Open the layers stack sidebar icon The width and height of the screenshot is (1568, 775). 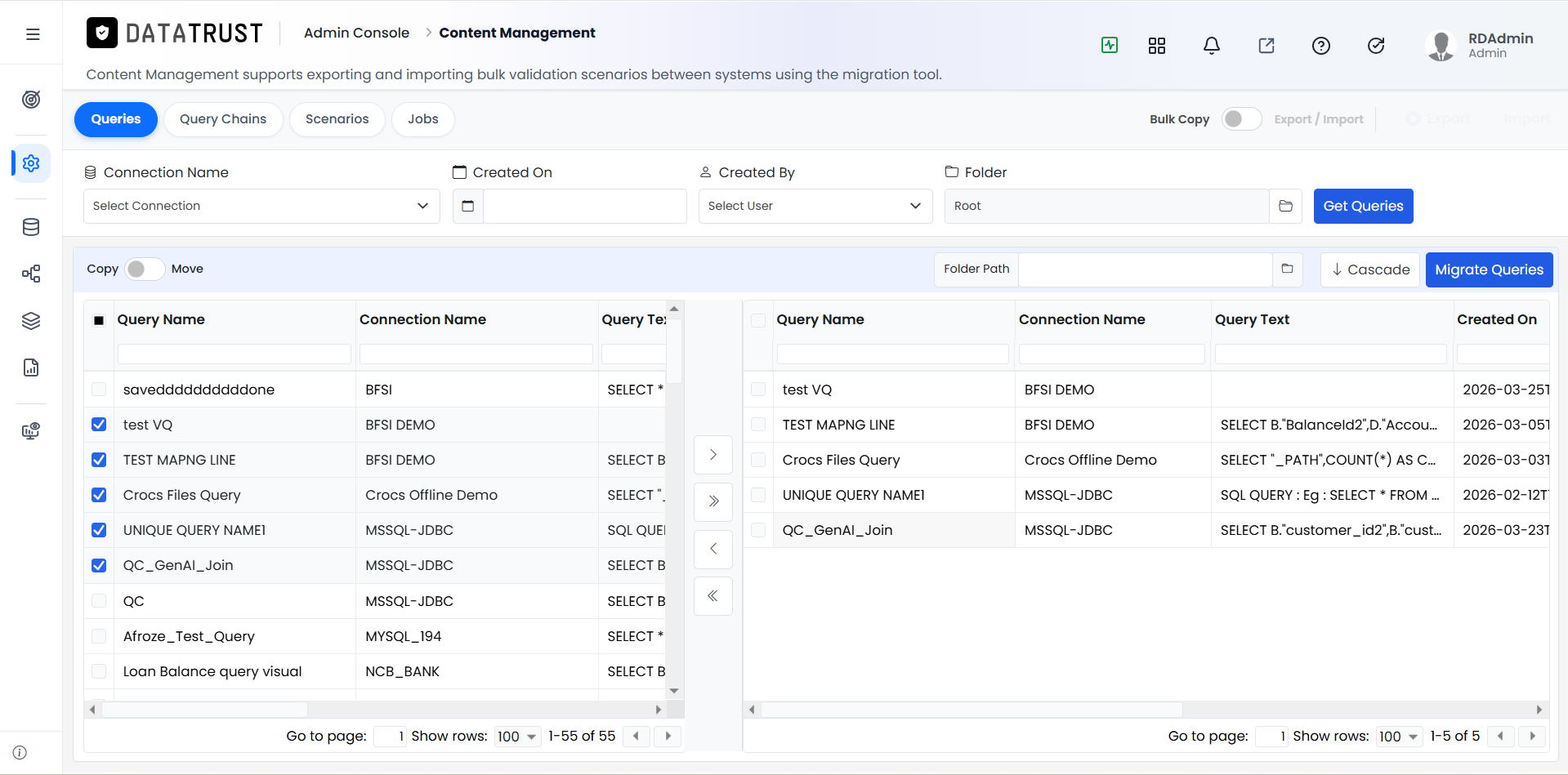[x=31, y=321]
